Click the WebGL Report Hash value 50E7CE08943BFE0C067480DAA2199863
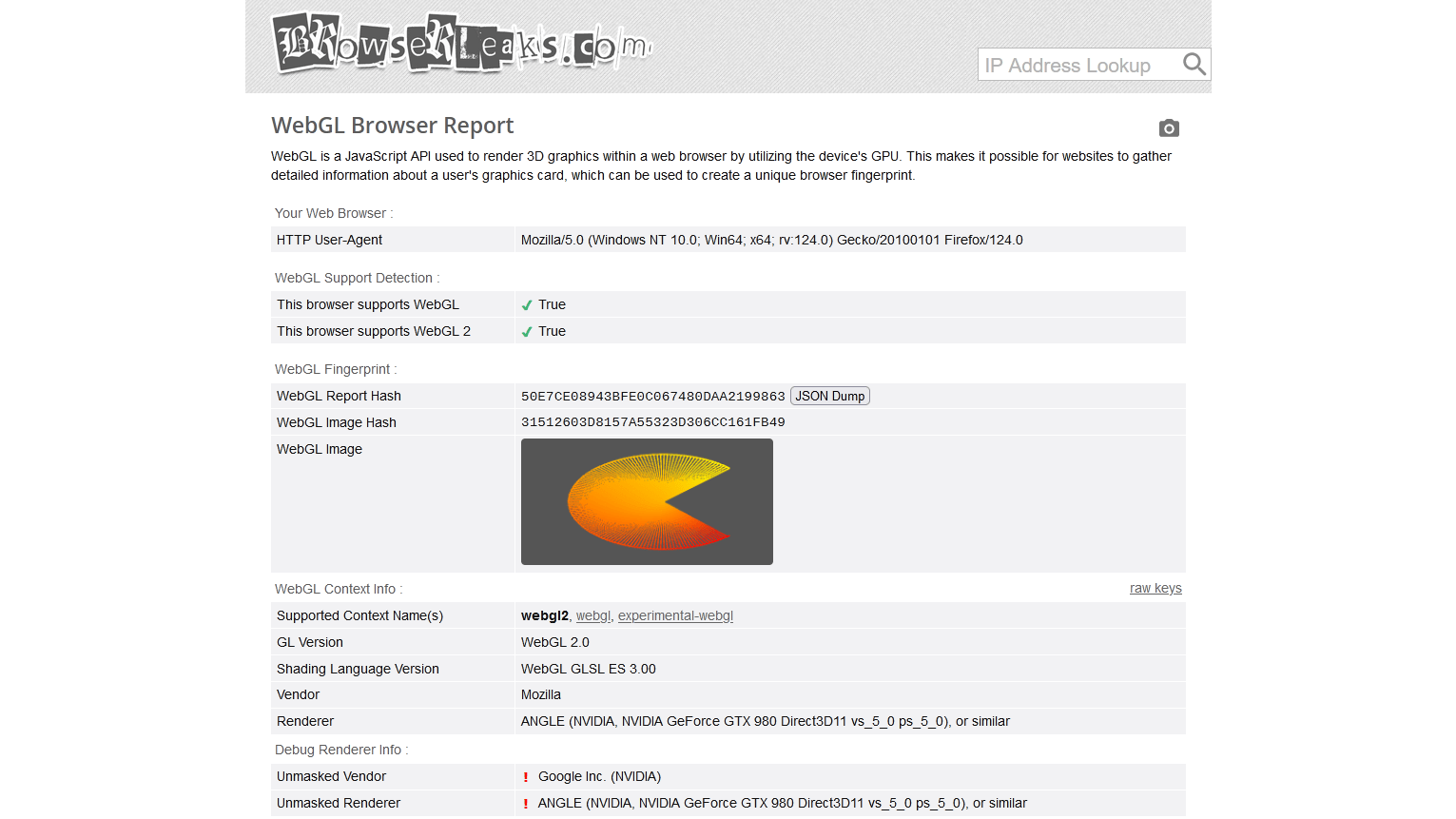Image resolution: width=1456 pixels, height=819 pixels. (x=653, y=396)
